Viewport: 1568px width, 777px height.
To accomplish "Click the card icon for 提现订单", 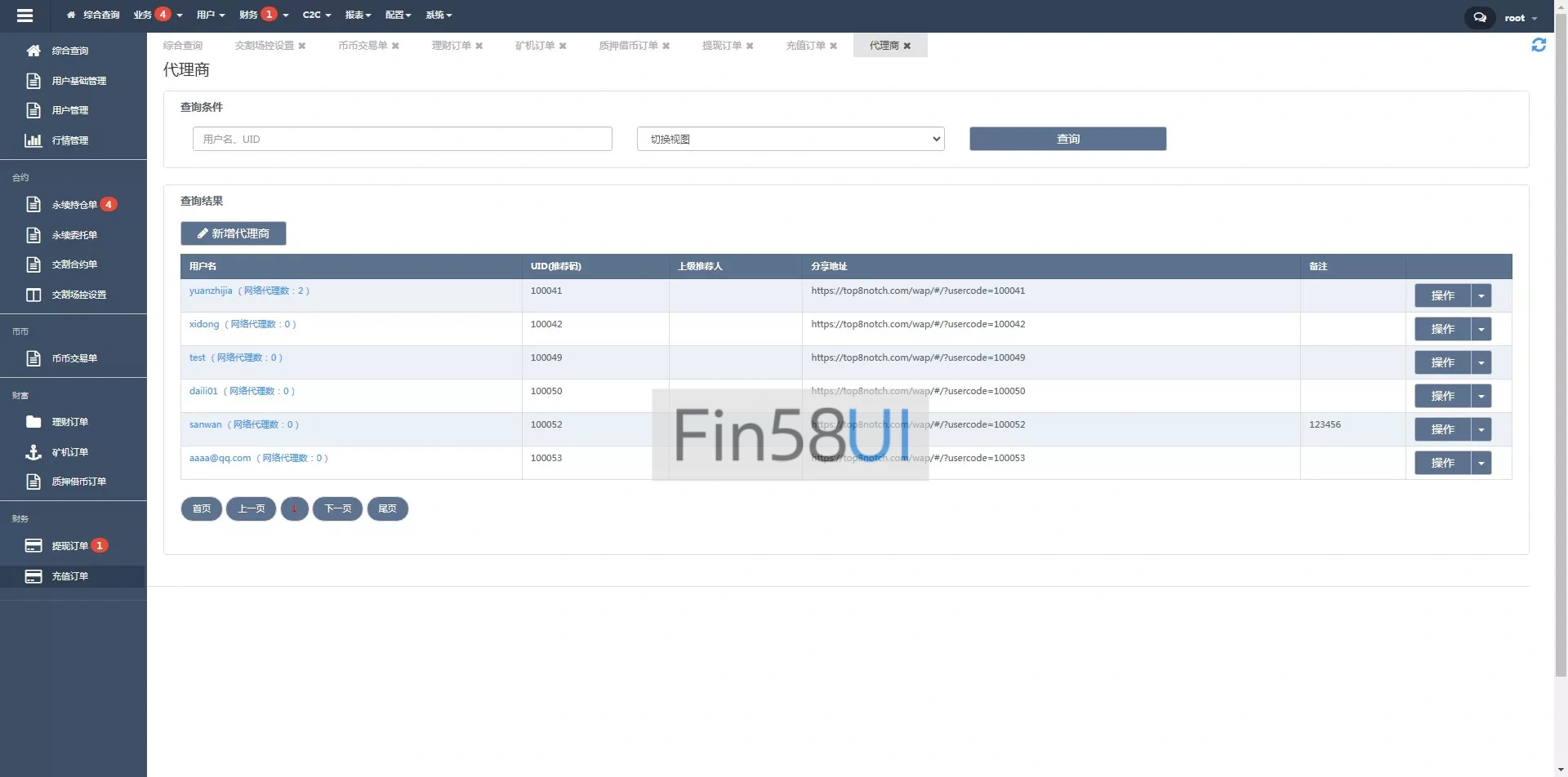I will pos(33,546).
